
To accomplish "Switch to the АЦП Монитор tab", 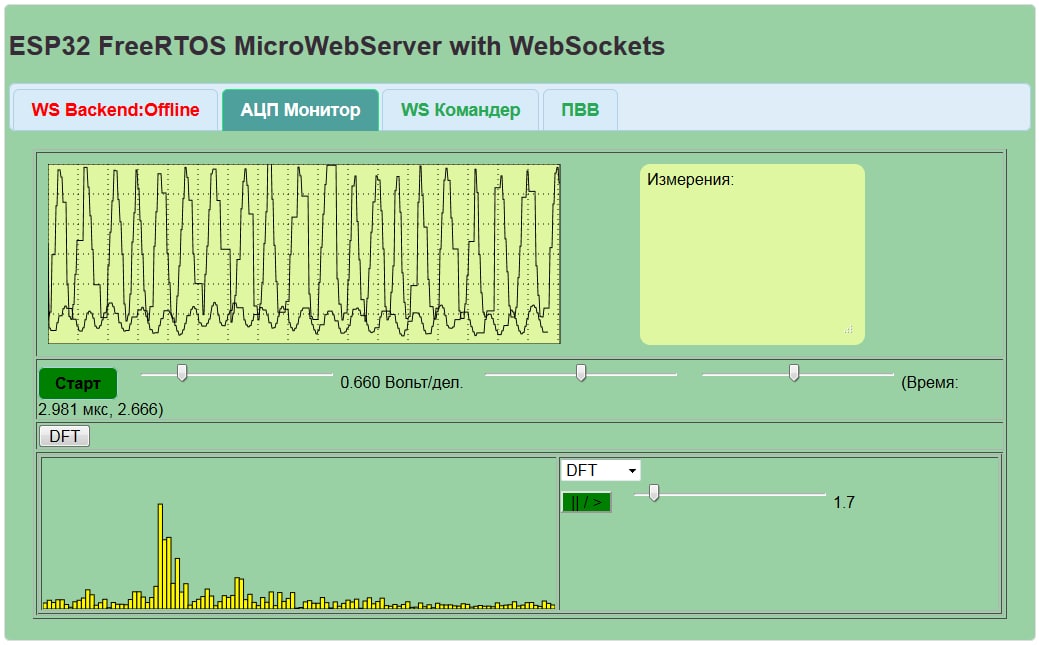I will [x=300, y=110].
